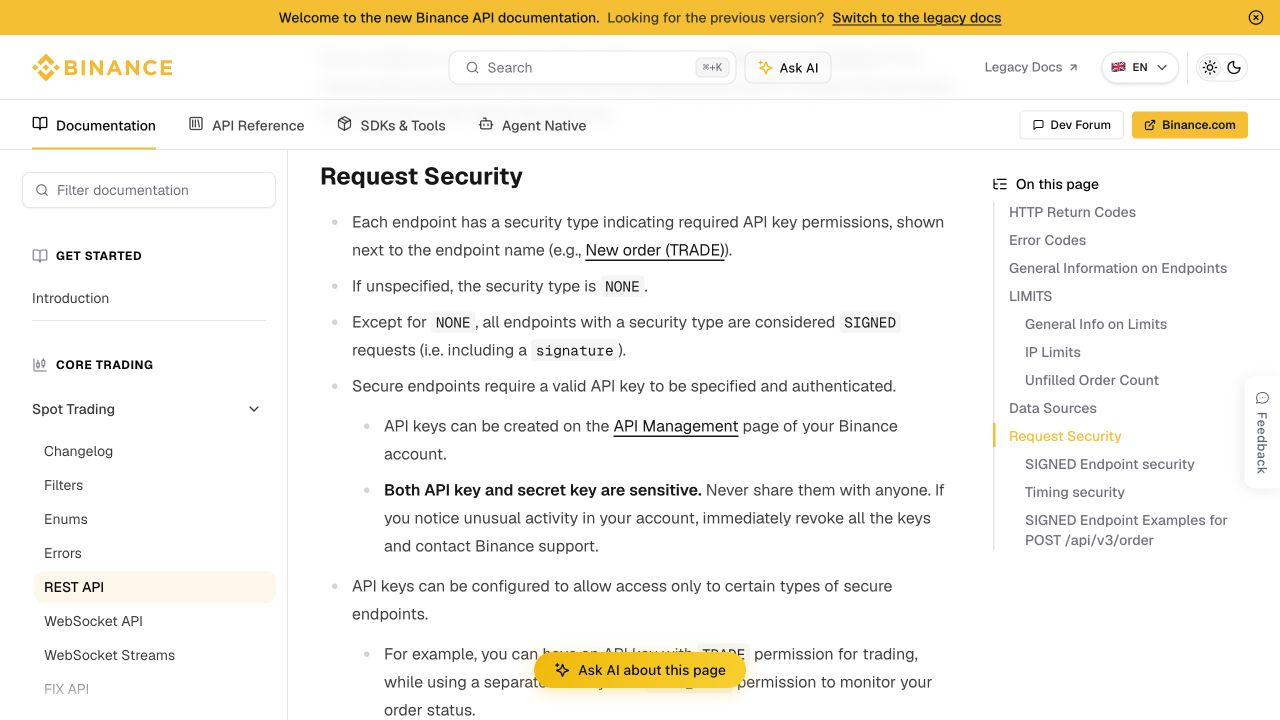Open Legacy Docs link
The height and width of the screenshot is (720, 1280).
tap(1031, 68)
